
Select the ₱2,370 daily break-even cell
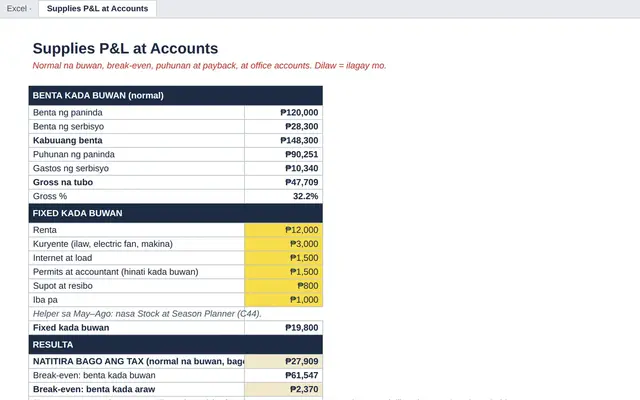[x=284, y=389]
